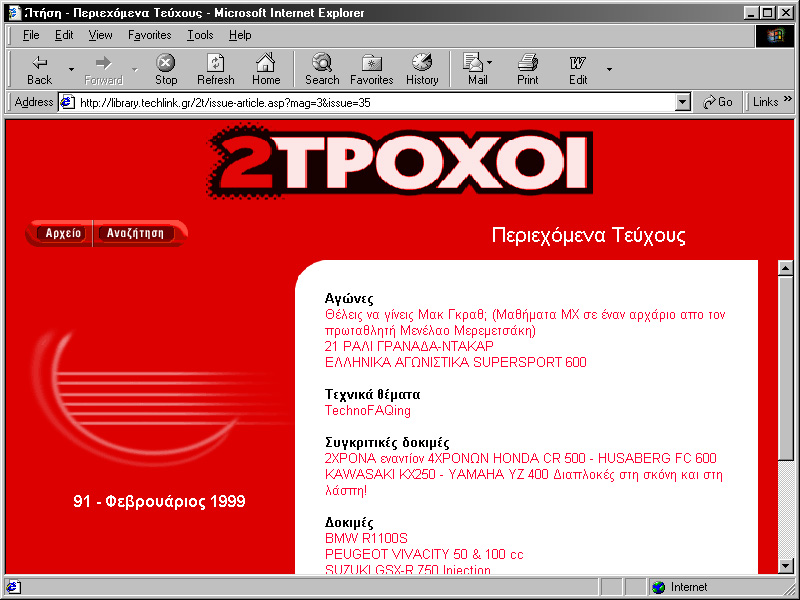The image size is (800, 600).
Task: Click the Συγκριτικές δοκιμές section heading
Action: (387, 442)
